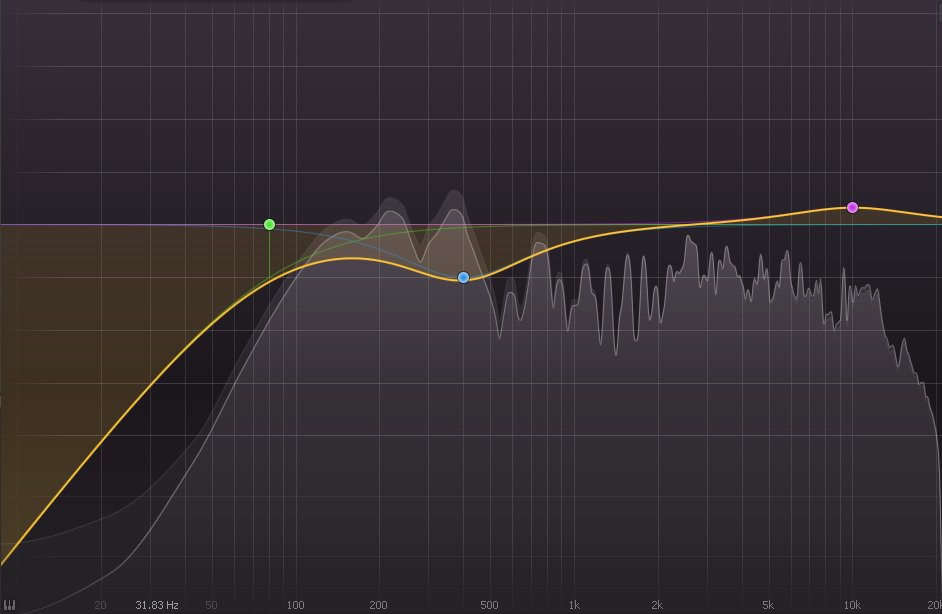Viewport: 942px width, 614px height.
Task: Click the 10k frequency axis label
Action: (852, 605)
